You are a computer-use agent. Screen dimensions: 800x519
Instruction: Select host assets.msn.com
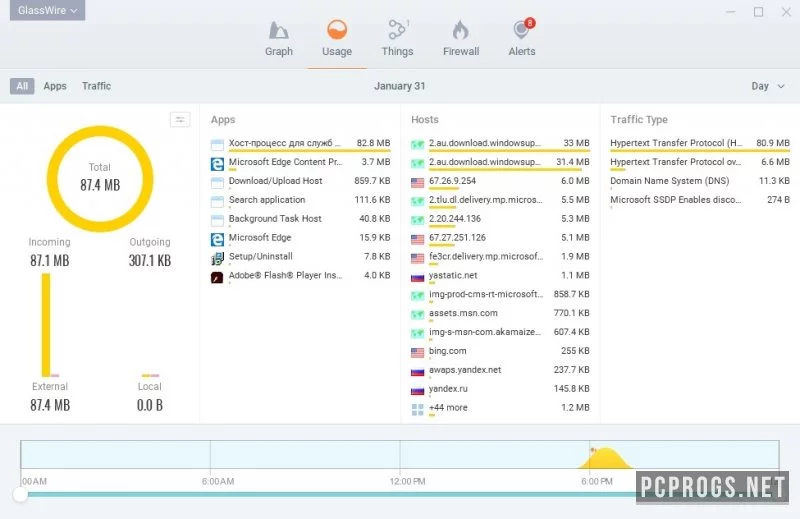(x=500, y=313)
